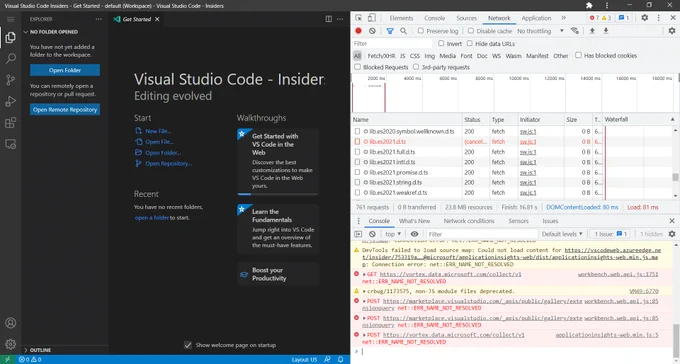
Task: Open DevTools customize kebab menu
Action: pos(658,18)
